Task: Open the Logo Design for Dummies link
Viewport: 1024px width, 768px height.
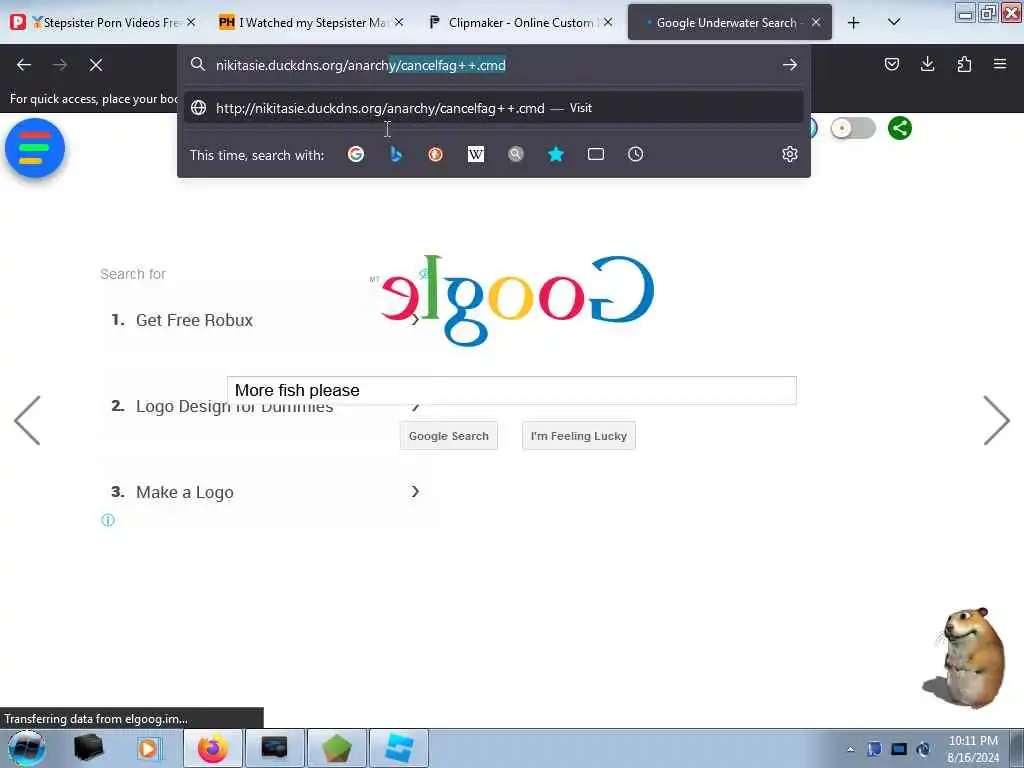Action: (x=234, y=406)
